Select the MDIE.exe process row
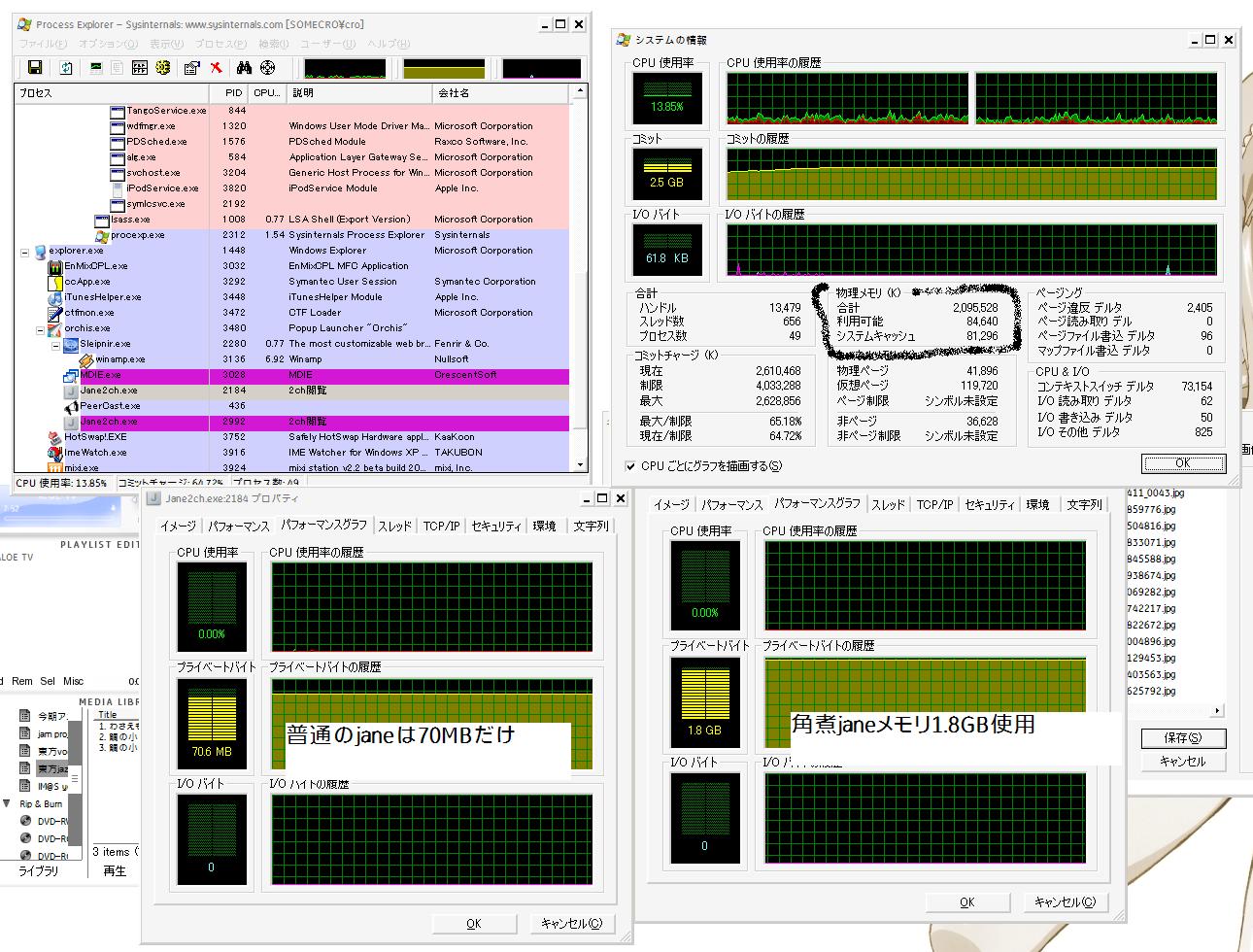This screenshot has width=1253, height=952. point(293,375)
